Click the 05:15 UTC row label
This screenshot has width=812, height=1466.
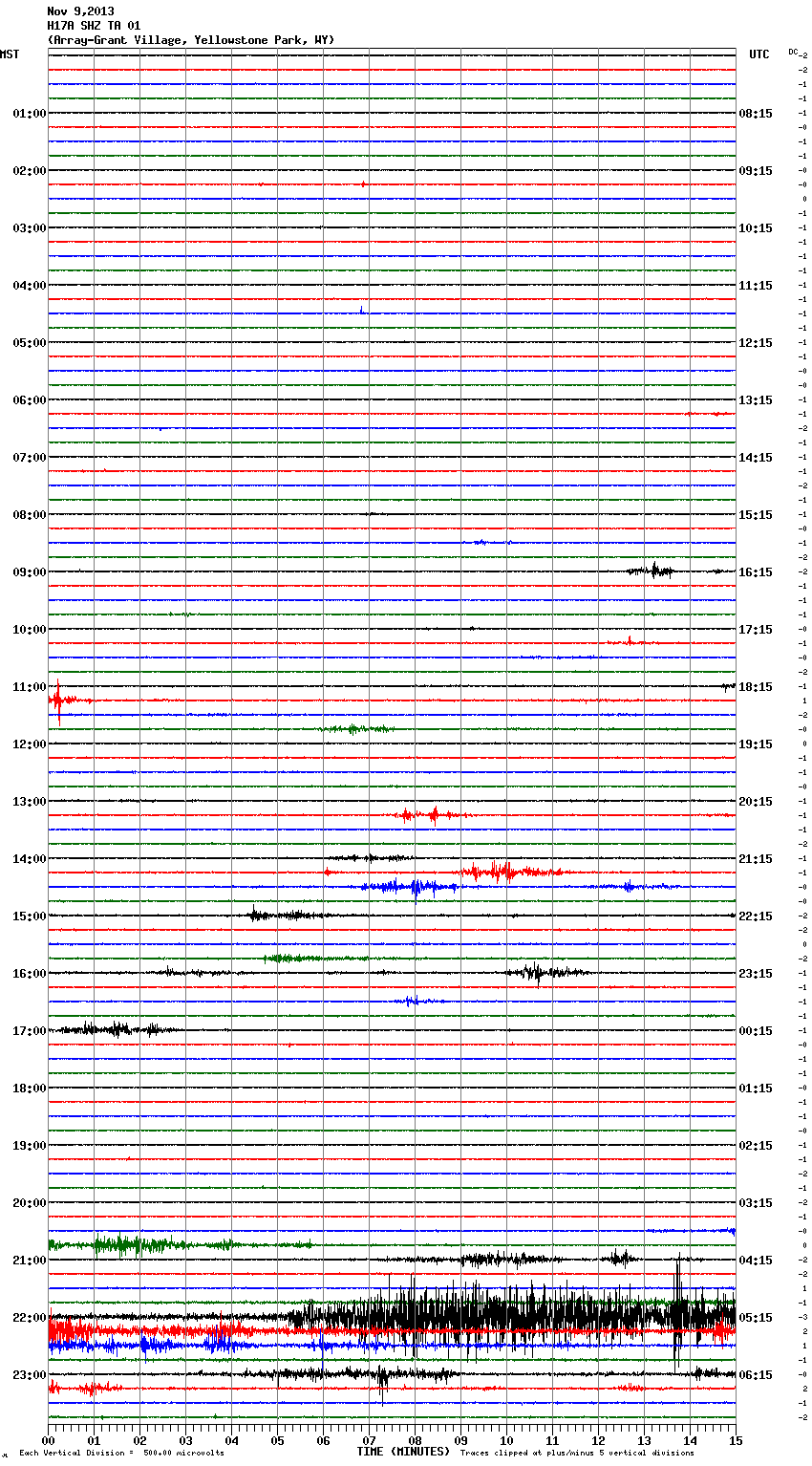click(756, 1318)
